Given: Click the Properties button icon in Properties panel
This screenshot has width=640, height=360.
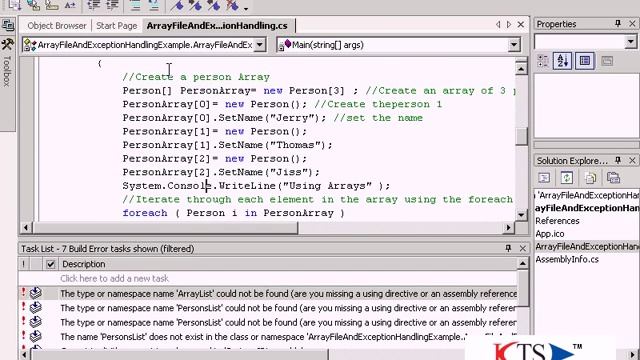Looking at the screenshot, I should [x=584, y=61].
